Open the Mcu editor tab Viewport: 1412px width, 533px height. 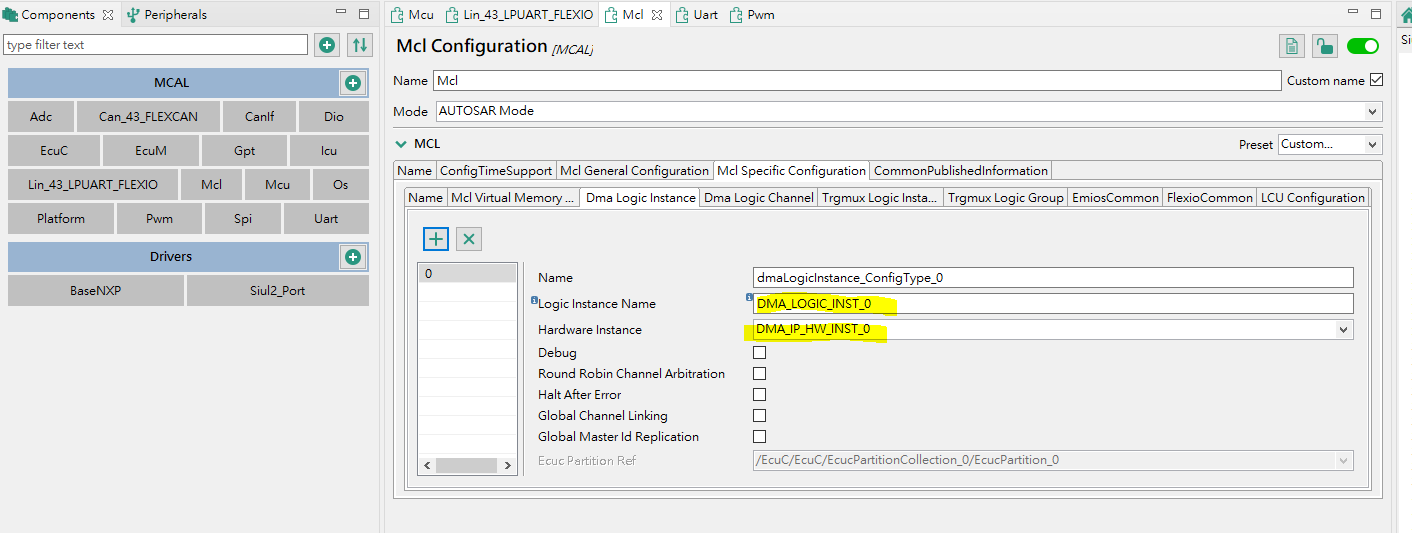pos(411,15)
